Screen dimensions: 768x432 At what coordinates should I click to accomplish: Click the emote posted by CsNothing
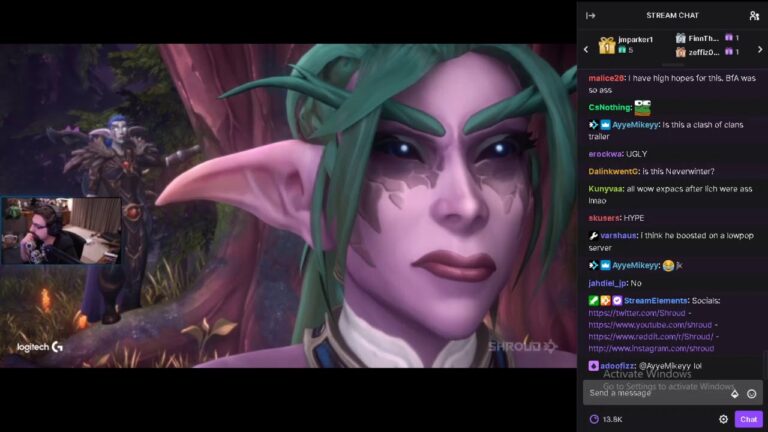[x=643, y=107]
